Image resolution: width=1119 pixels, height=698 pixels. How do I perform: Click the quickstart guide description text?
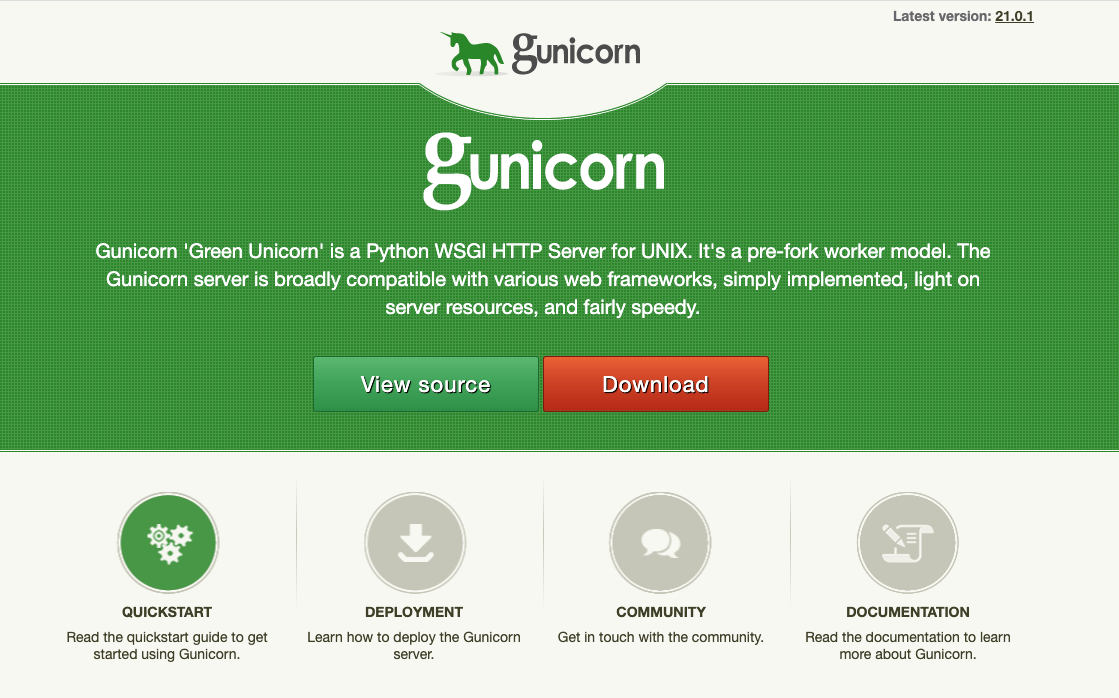click(167, 645)
